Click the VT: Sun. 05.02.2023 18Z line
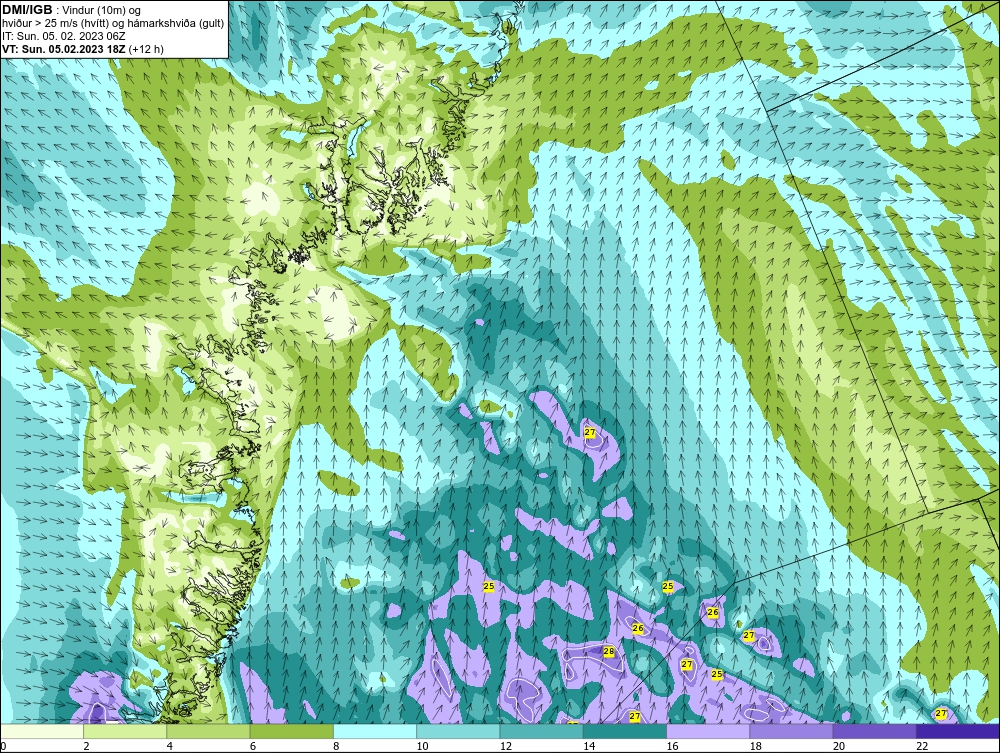Image resolution: width=1000 pixels, height=753 pixels. 83,49
